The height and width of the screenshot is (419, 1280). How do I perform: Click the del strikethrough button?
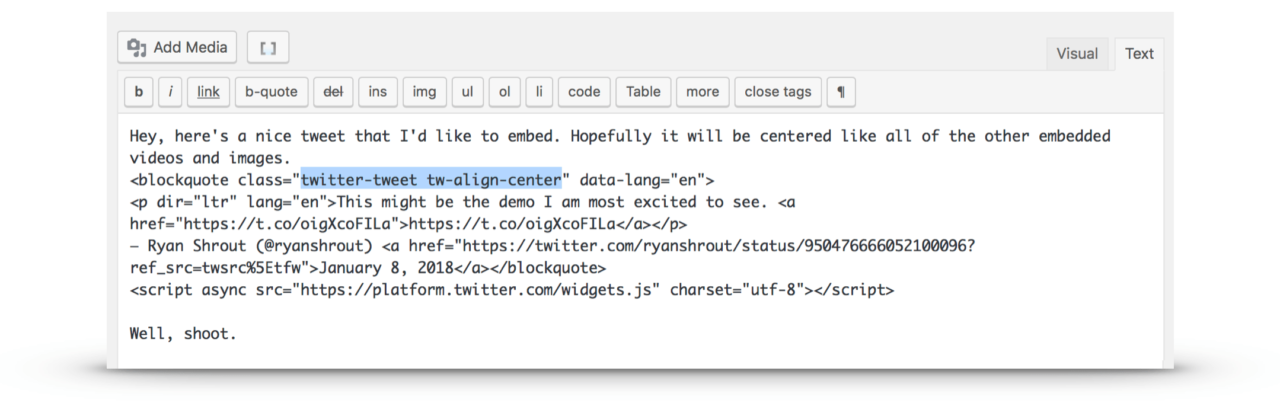pos(333,92)
